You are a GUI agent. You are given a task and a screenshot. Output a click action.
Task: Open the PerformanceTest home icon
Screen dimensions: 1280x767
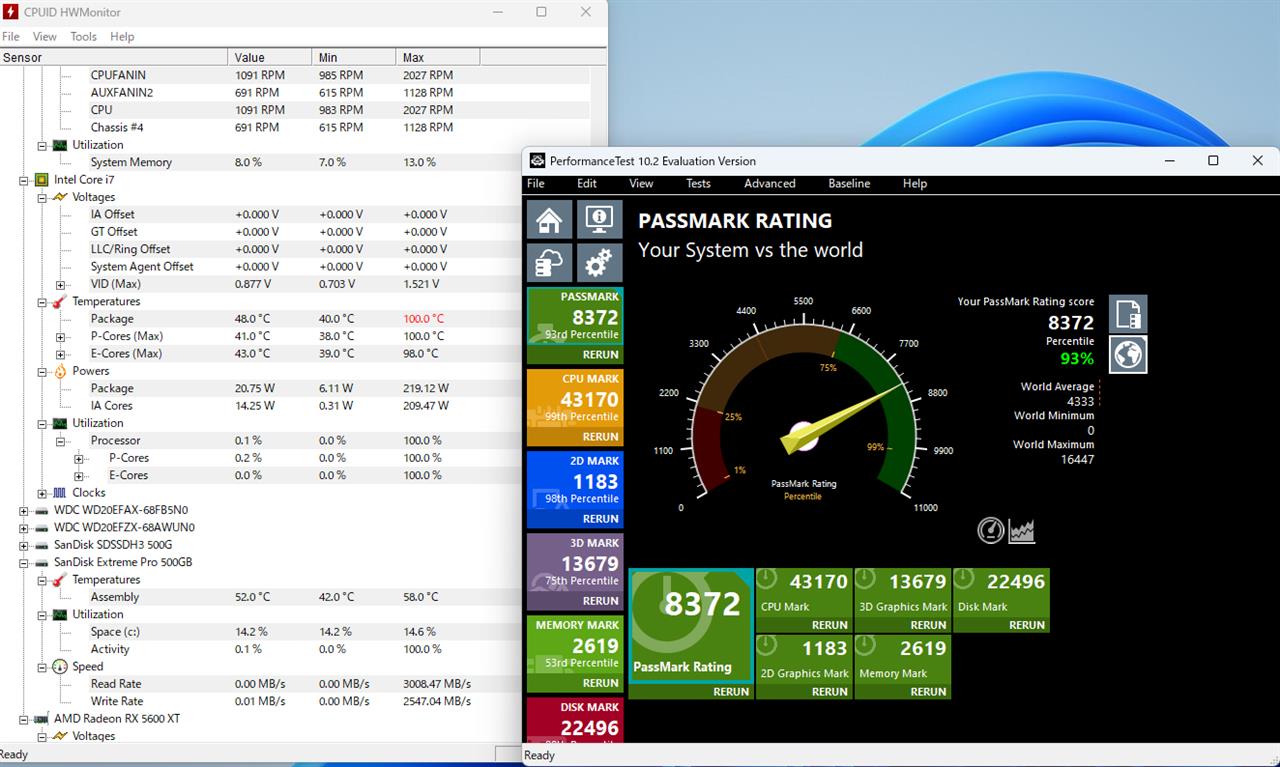[x=550, y=220]
